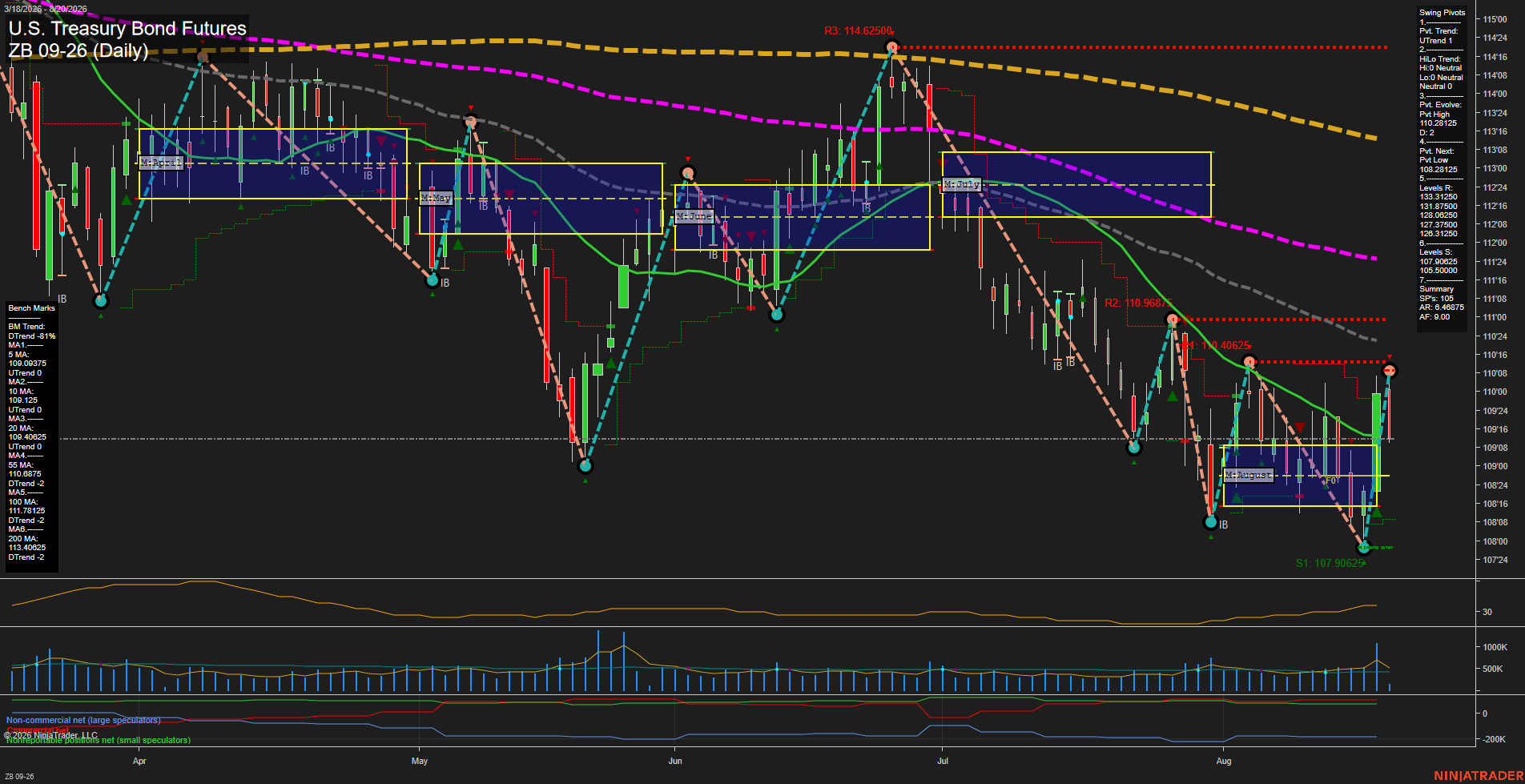This screenshot has width=1525, height=784.
Task: Click the R2: 110.96875 resistance label
Action: [1138, 304]
